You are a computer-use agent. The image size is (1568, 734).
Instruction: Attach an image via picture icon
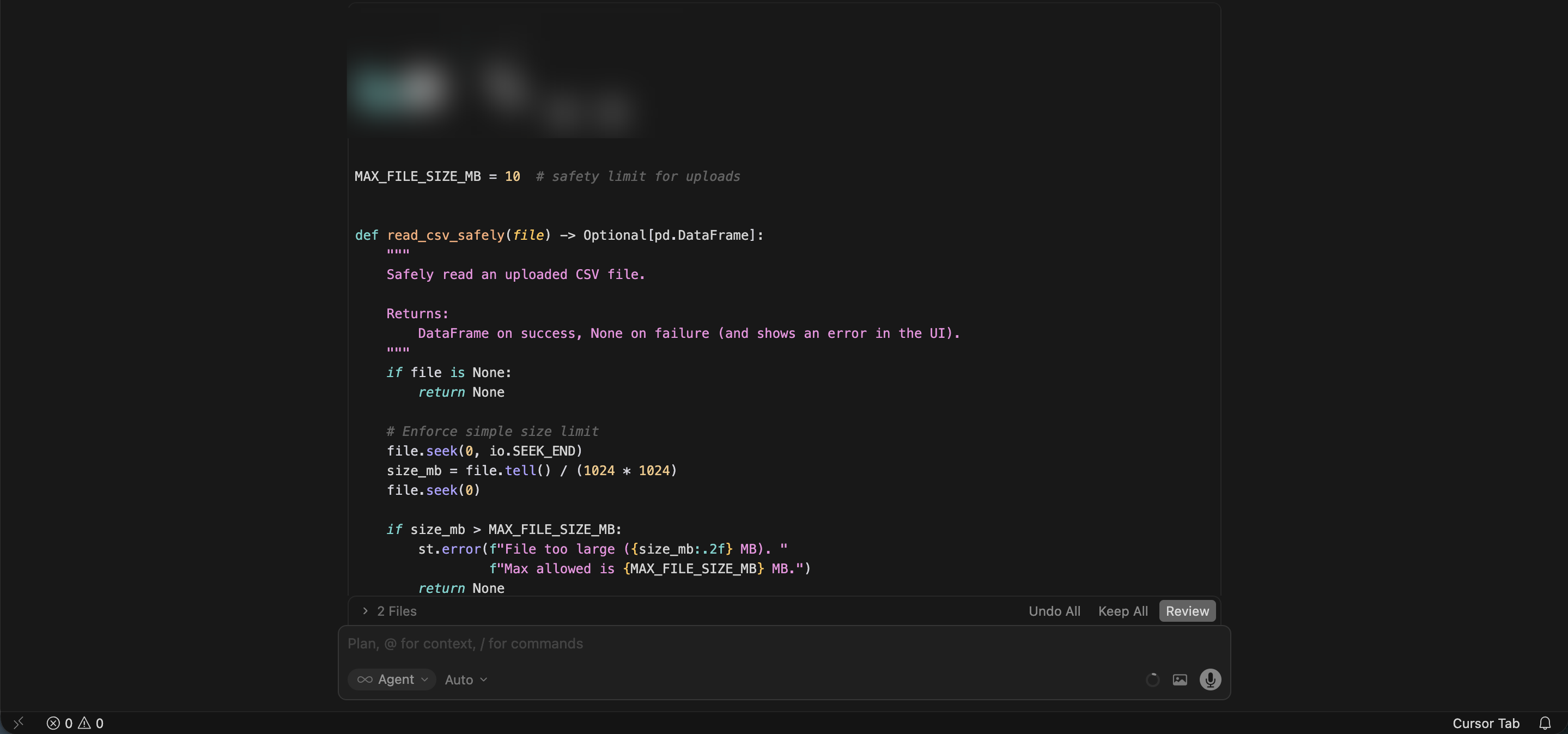pyautogui.click(x=1180, y=679)
